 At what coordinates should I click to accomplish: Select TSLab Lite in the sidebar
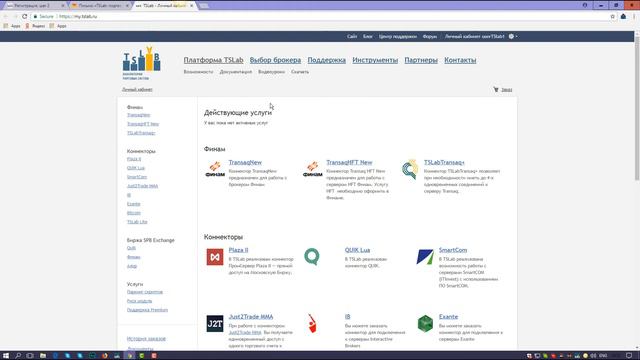[x=137, y=222]
